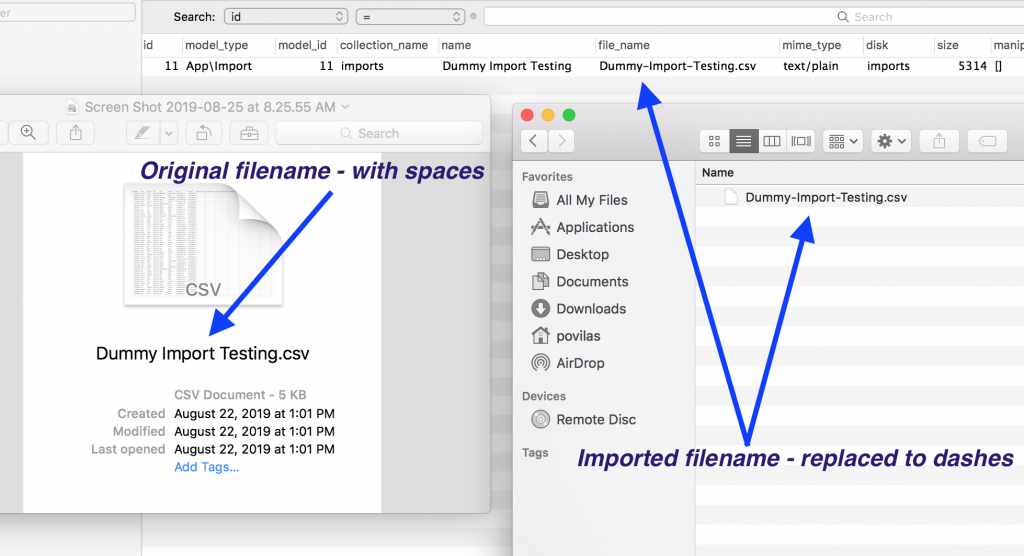Select Applications in the Finder sidebar
The height and width of the screenshot is (556, 1024).
coord(595,227)
